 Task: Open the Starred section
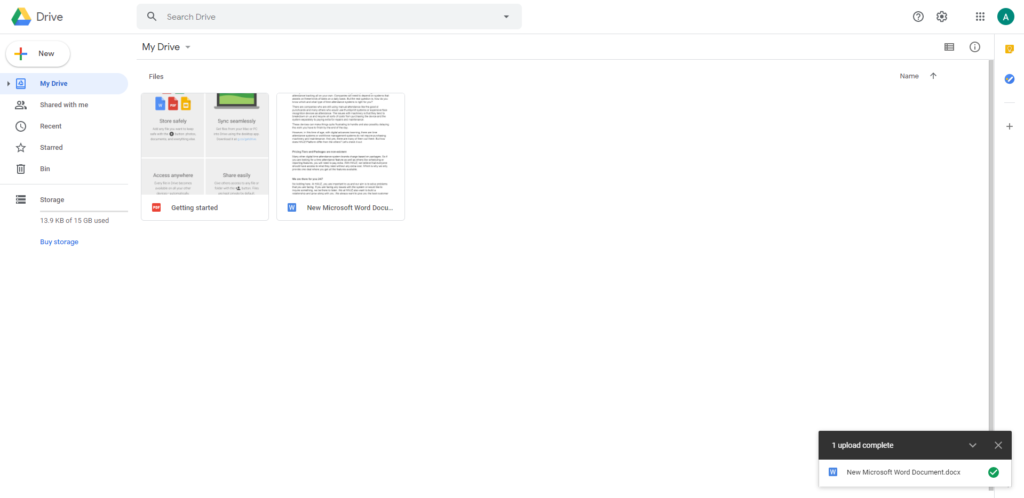[x=51, y=147]
